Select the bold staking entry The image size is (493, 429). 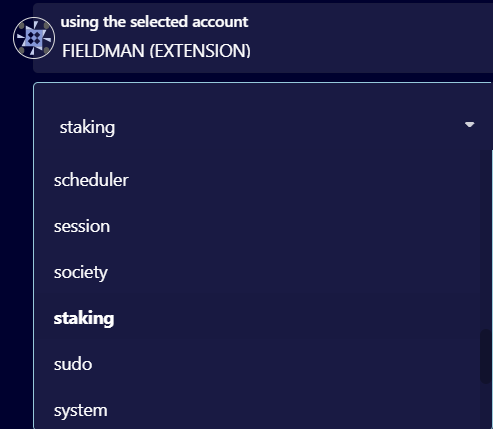click(84, 318)
